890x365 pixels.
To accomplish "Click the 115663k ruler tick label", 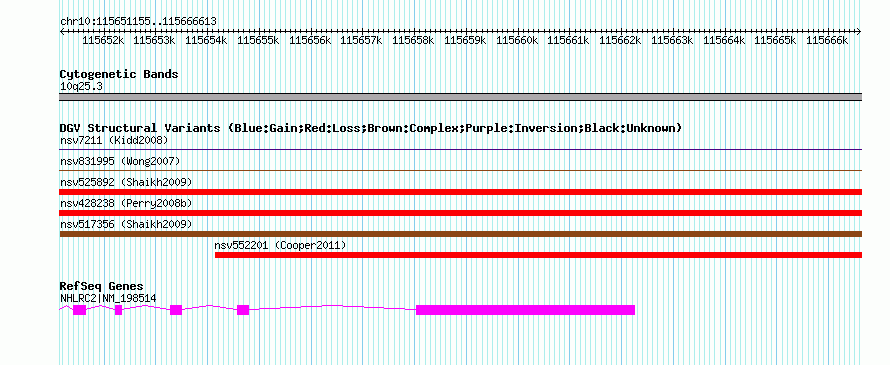I will pyautogui.click(x=672, y=40).
